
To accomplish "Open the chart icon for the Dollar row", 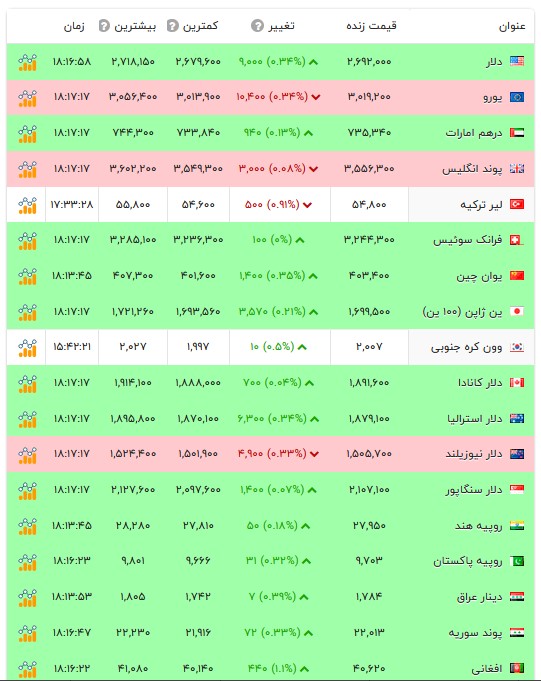I will click(x=27, y=62).
